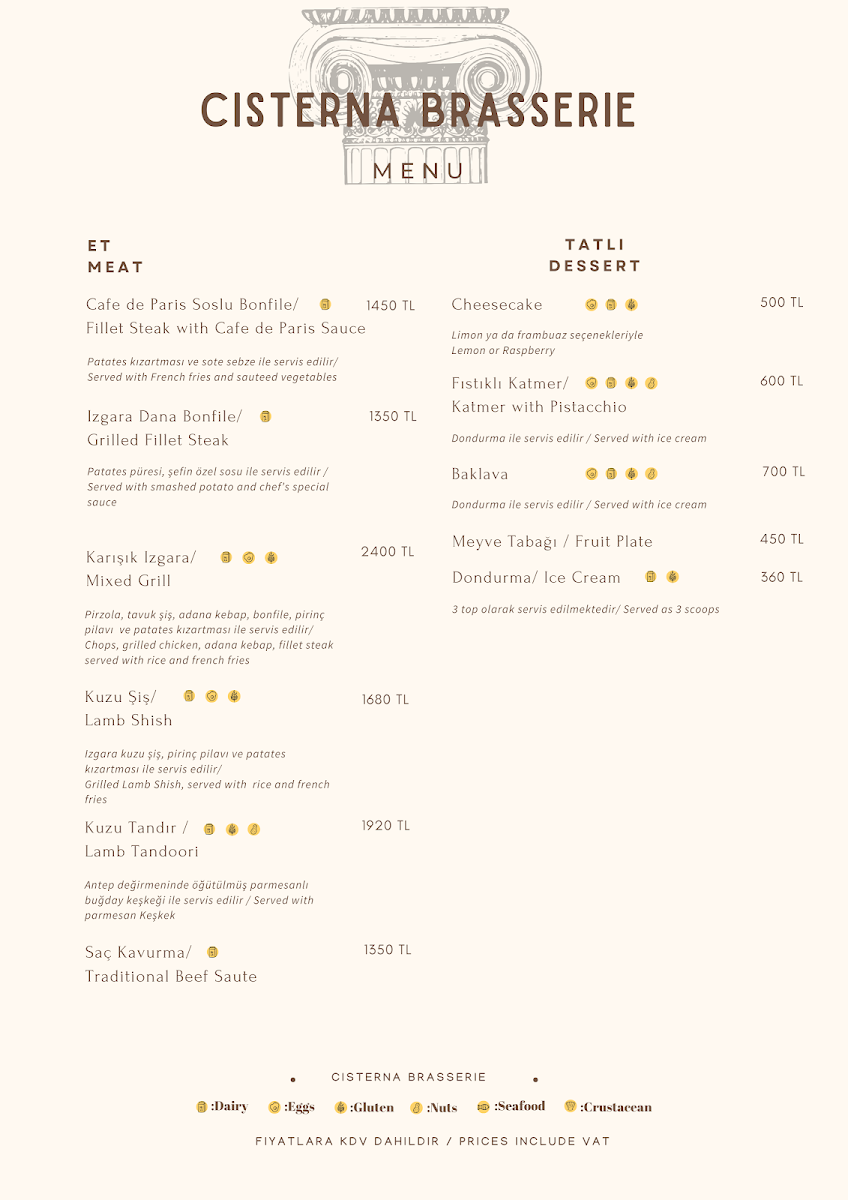Image resolution: width=848 pixels, height=1200 pixels.
Task: Select the ET MEAT section heading
Action: click(x=115, y=256)
